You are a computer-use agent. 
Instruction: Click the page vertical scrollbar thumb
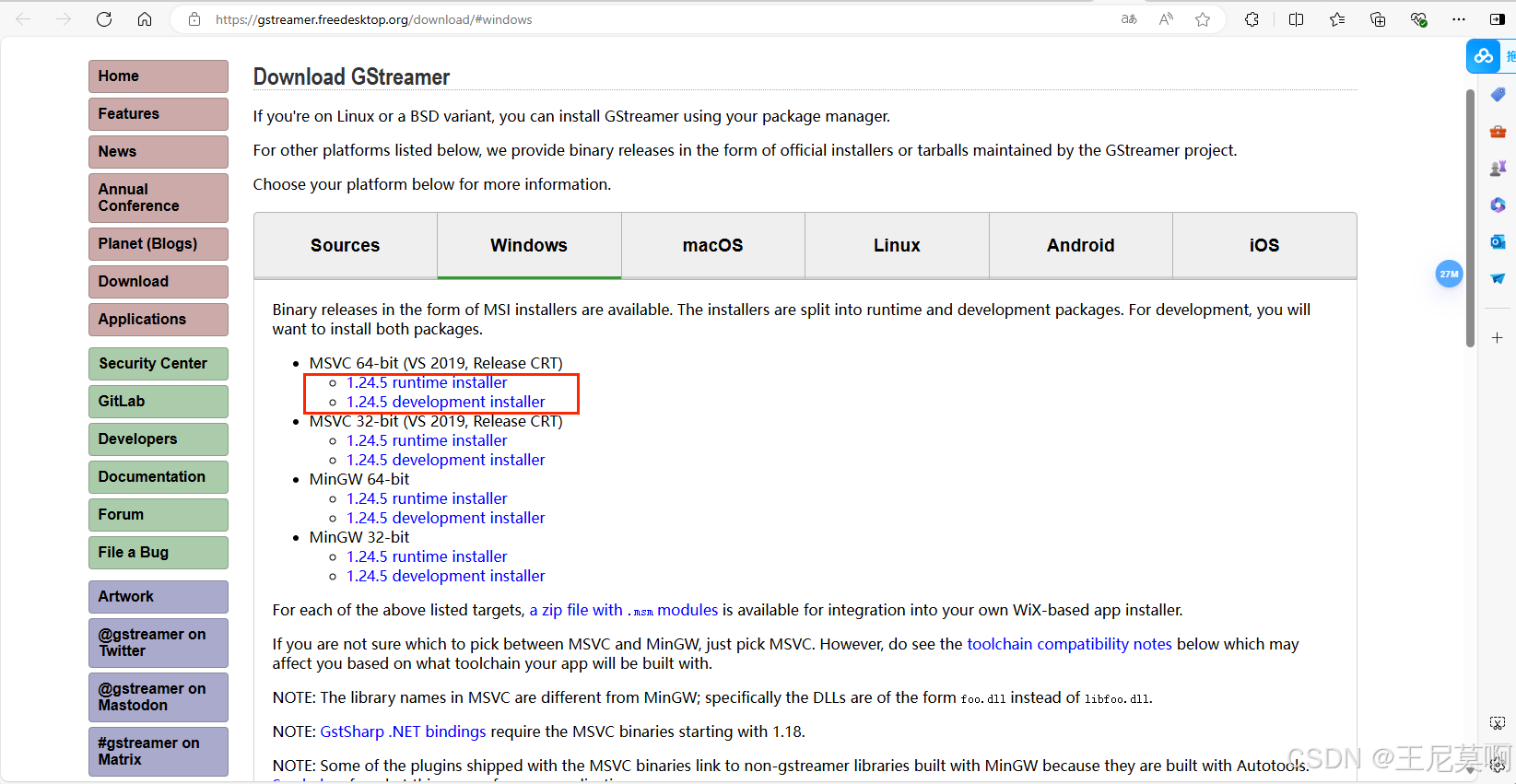pyautogui.click(x=1470, y=218)
